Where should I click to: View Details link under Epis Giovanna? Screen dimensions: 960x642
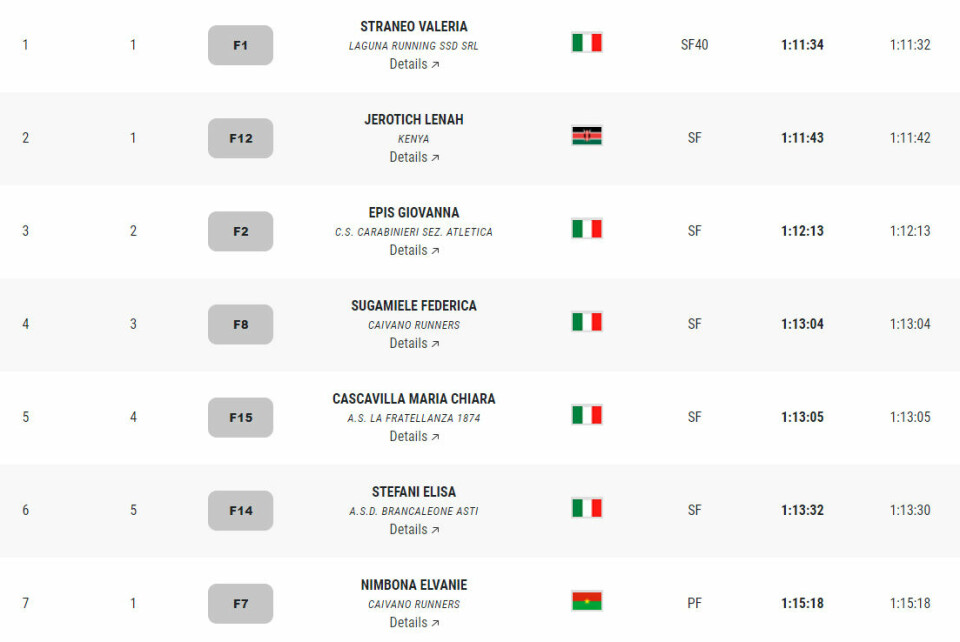tap(414, 250)
